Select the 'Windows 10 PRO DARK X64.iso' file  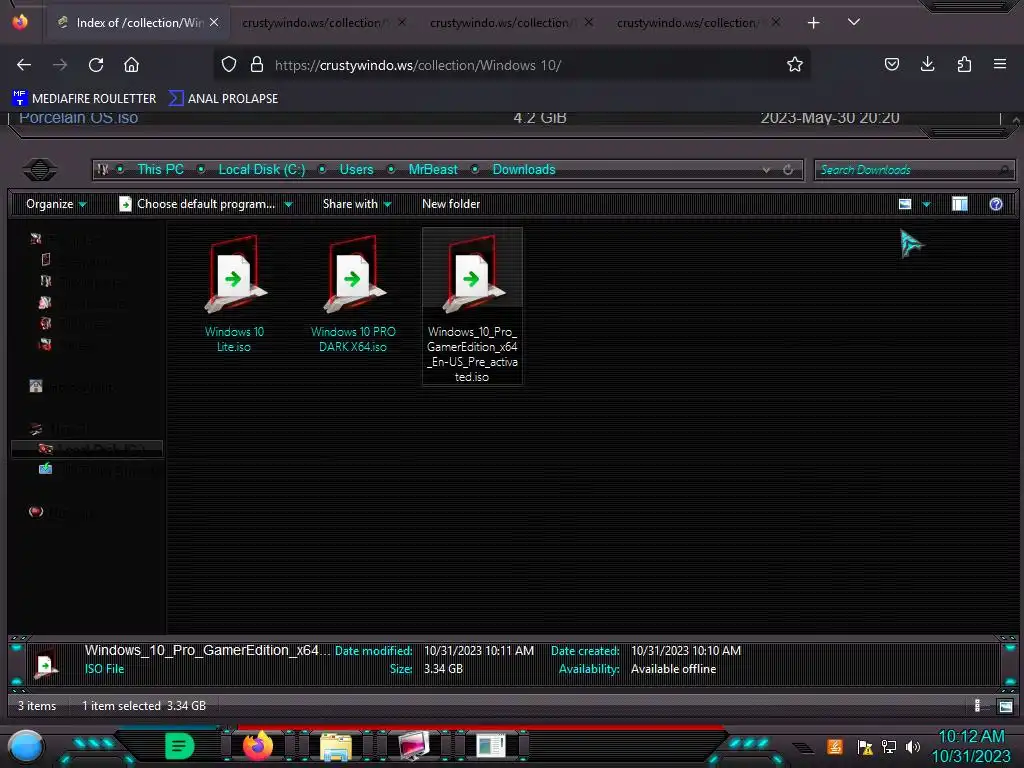click(x=353, y=294)
